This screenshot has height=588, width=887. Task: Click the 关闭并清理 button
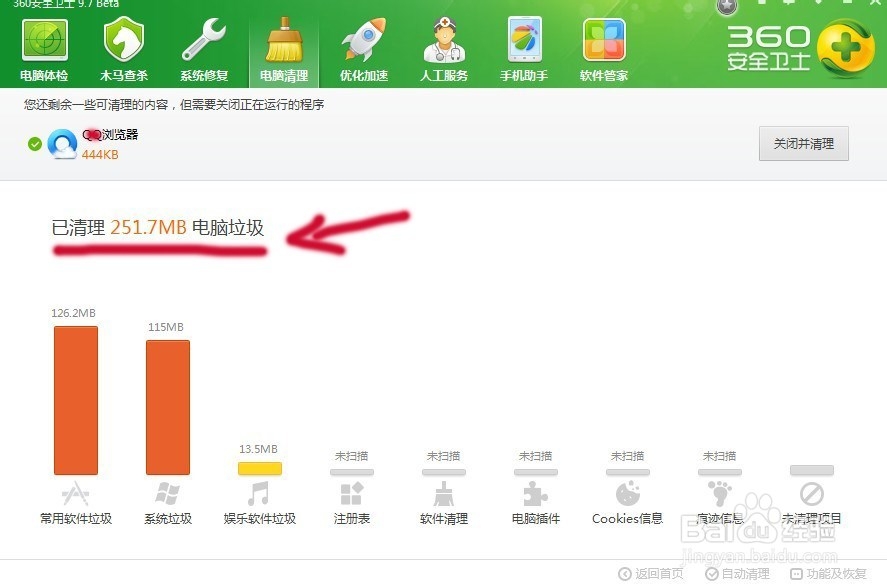click(x=803, y=144)
